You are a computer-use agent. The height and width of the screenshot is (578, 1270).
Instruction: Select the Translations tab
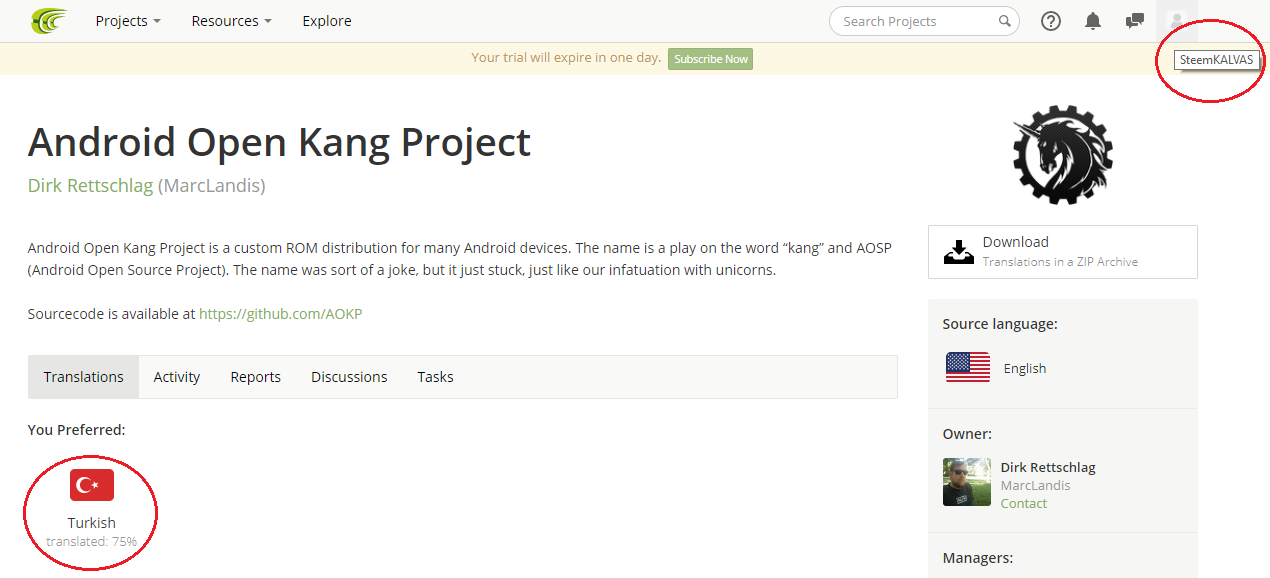84,377
